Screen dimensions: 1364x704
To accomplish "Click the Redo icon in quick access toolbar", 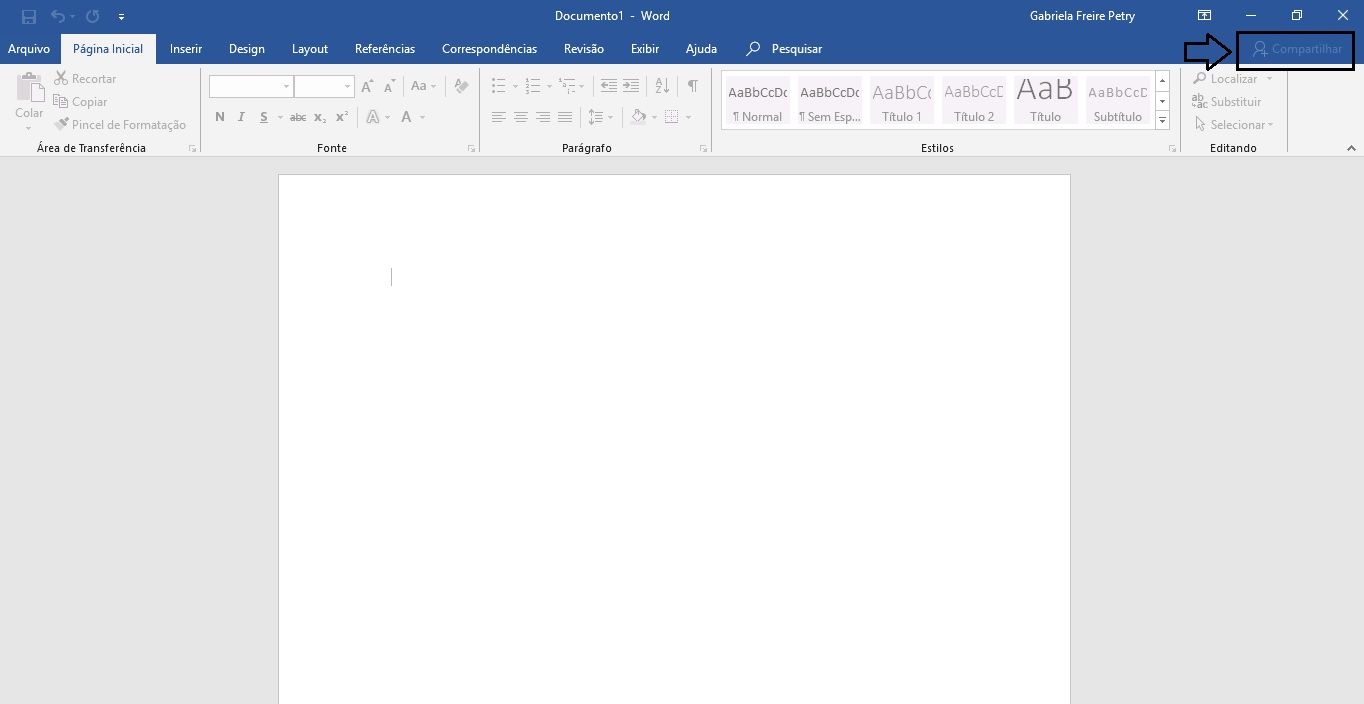I will click(93, 16).
